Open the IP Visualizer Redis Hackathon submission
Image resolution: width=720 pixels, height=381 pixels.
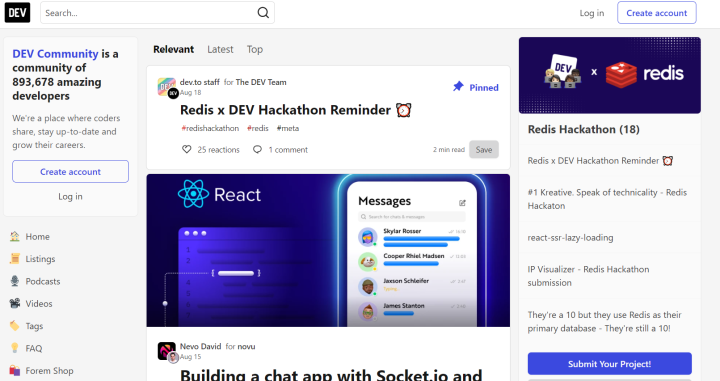(588, 276)
